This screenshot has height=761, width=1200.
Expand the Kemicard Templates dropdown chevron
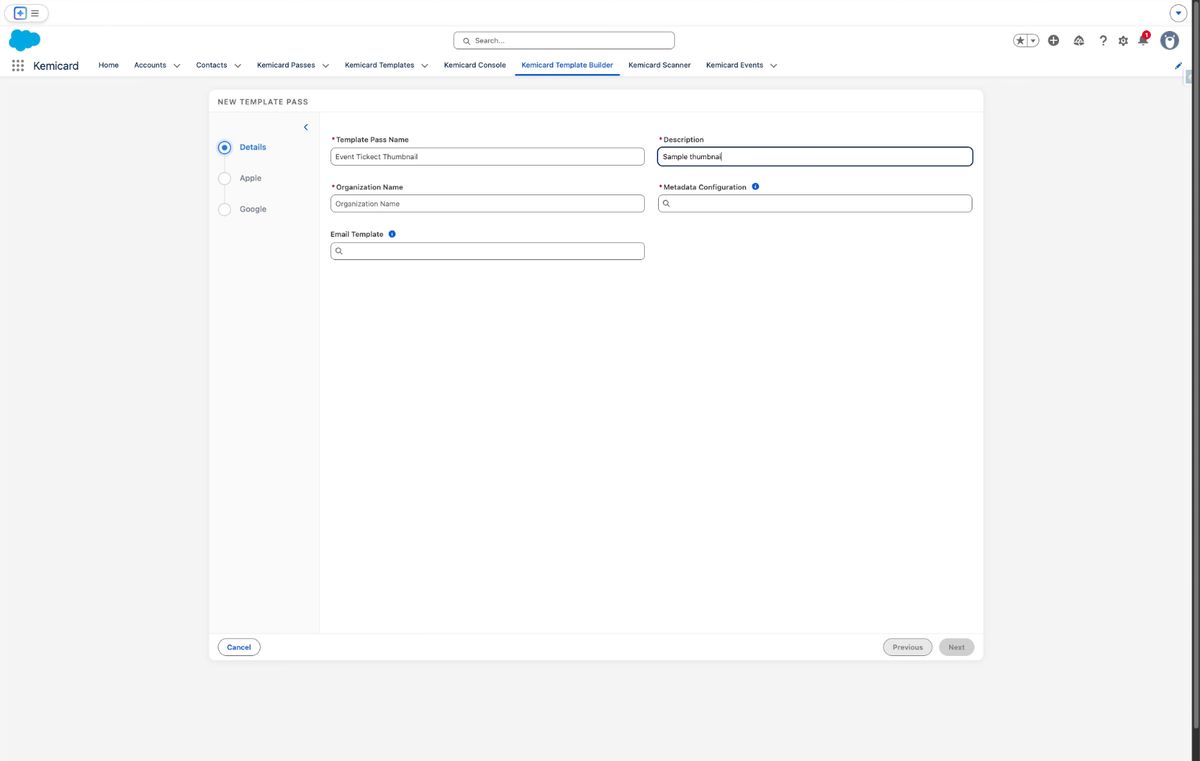425,66
